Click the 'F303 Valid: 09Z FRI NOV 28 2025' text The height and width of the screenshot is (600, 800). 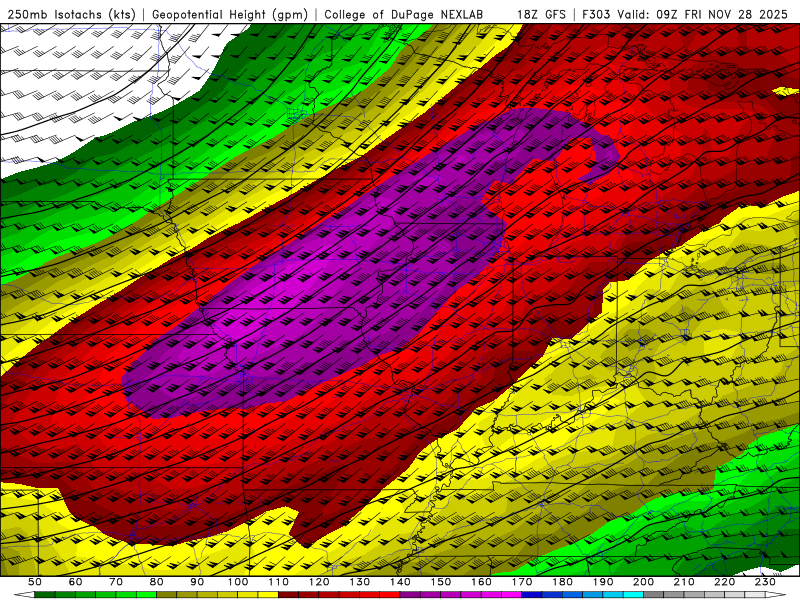pos(685,14)
